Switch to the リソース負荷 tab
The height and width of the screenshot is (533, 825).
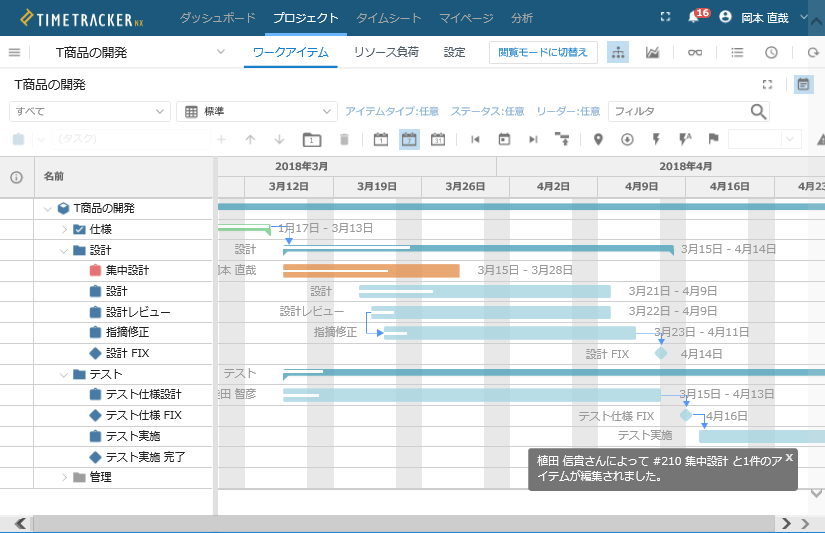(385, 52)
